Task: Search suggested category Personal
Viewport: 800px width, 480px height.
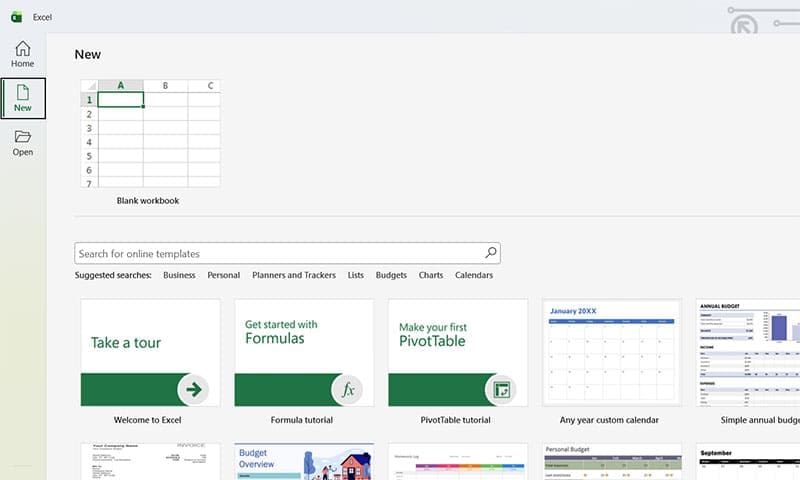Action: pyautogui.click(x=223, y=275)
